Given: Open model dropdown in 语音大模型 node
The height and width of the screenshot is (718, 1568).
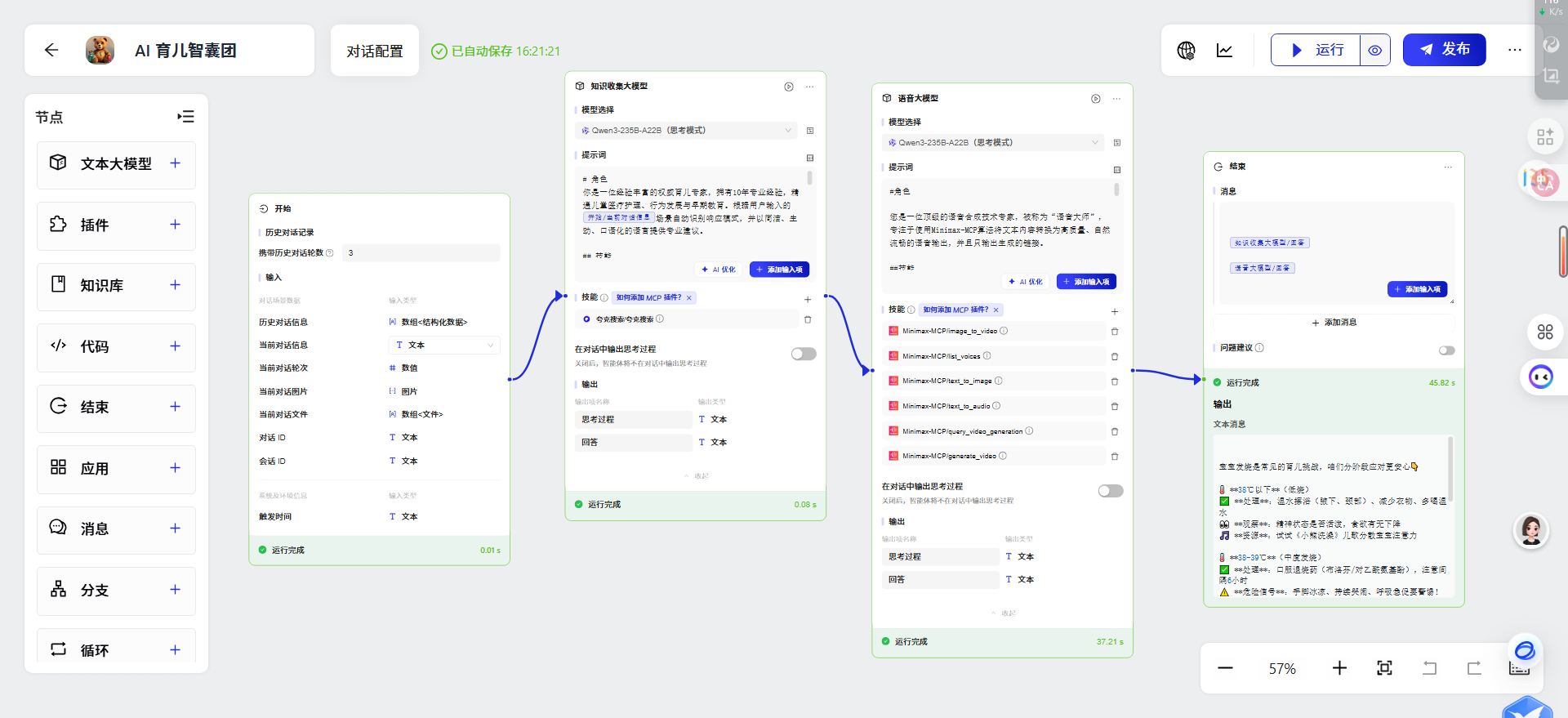Looking at the screenshot, I should [x=993, y=143].
